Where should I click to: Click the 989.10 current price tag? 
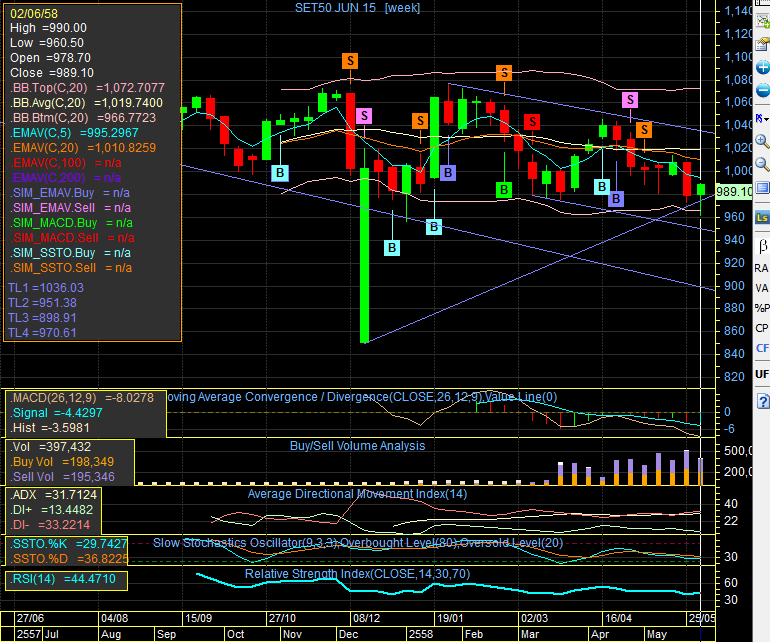(x=734, y=192)
